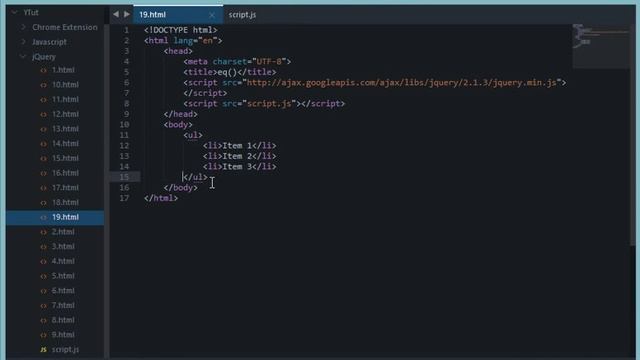Click the Item 1 list line
This screenshot has width=640, height=360.
[x=240, y=145]
